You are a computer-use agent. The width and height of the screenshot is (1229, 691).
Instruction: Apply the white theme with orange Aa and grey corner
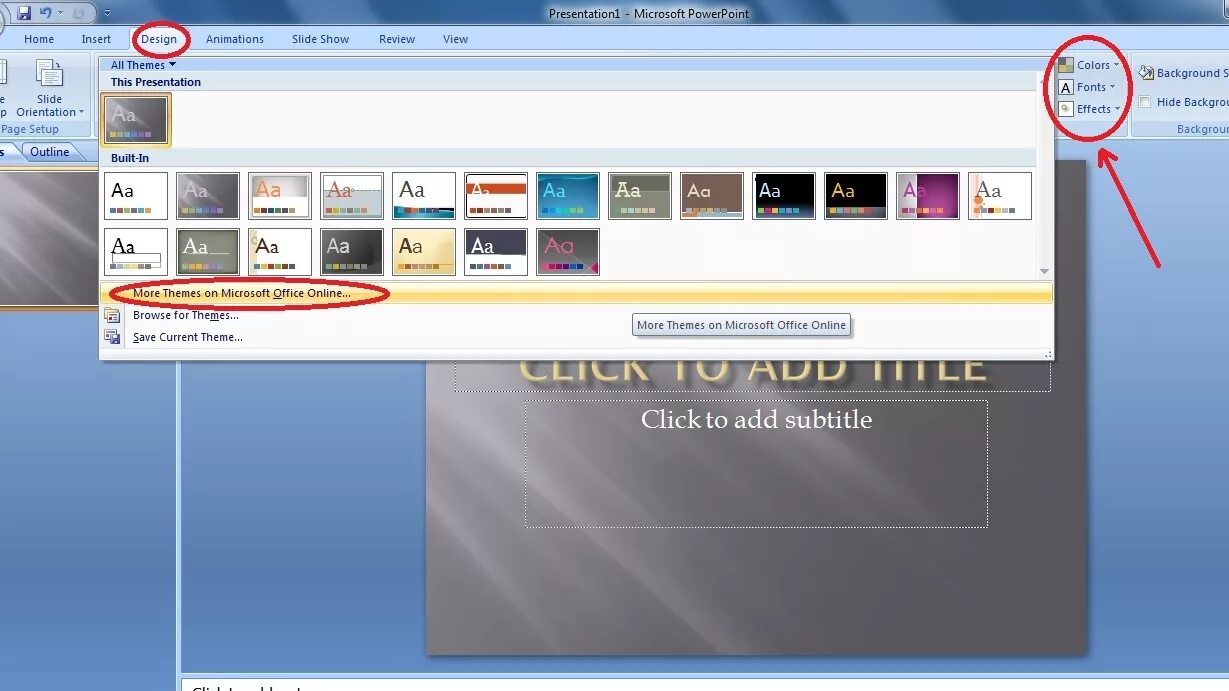pyautogui.click(x=280, y=196)
